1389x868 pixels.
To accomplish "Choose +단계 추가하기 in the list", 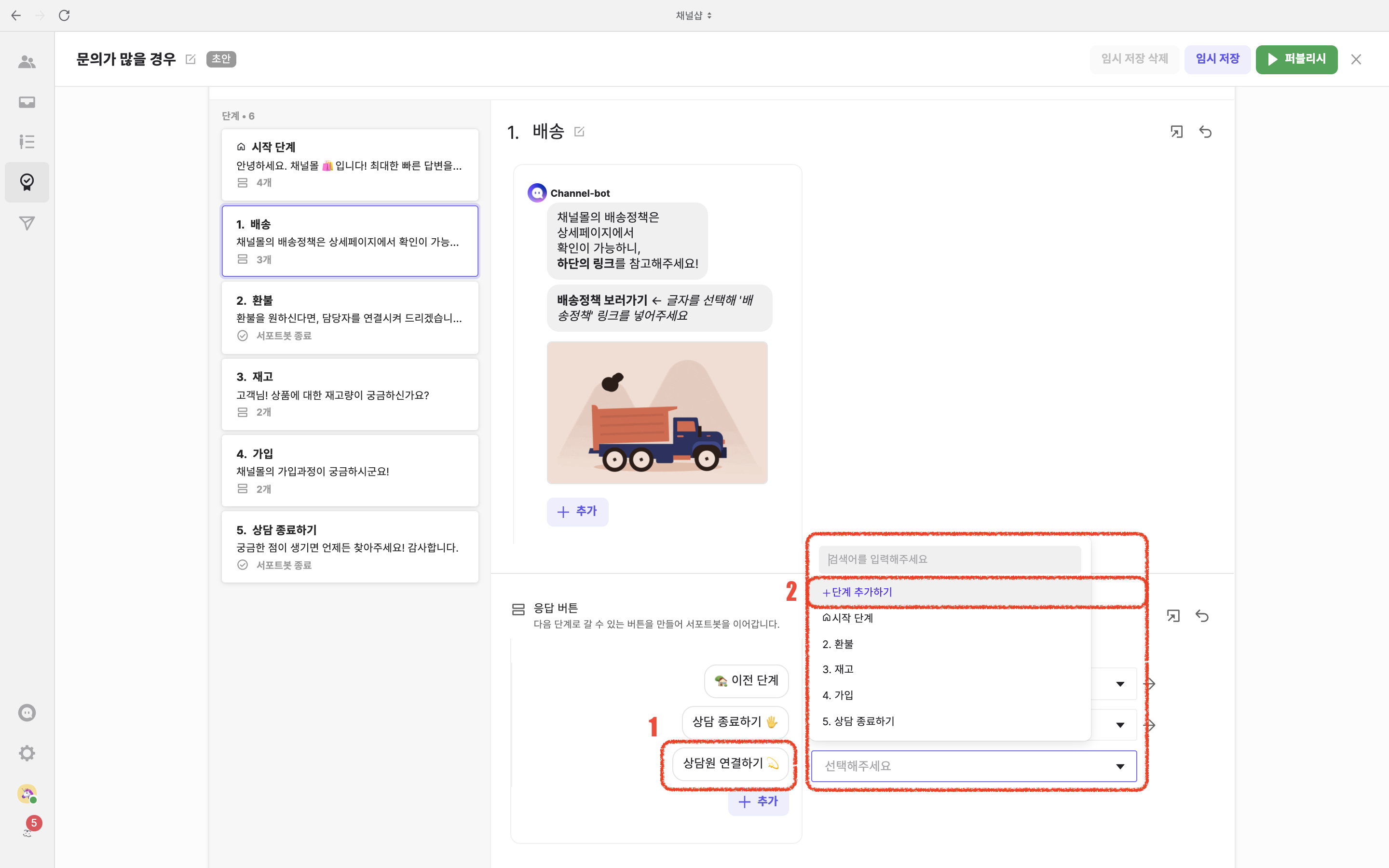I will [858, 592].
